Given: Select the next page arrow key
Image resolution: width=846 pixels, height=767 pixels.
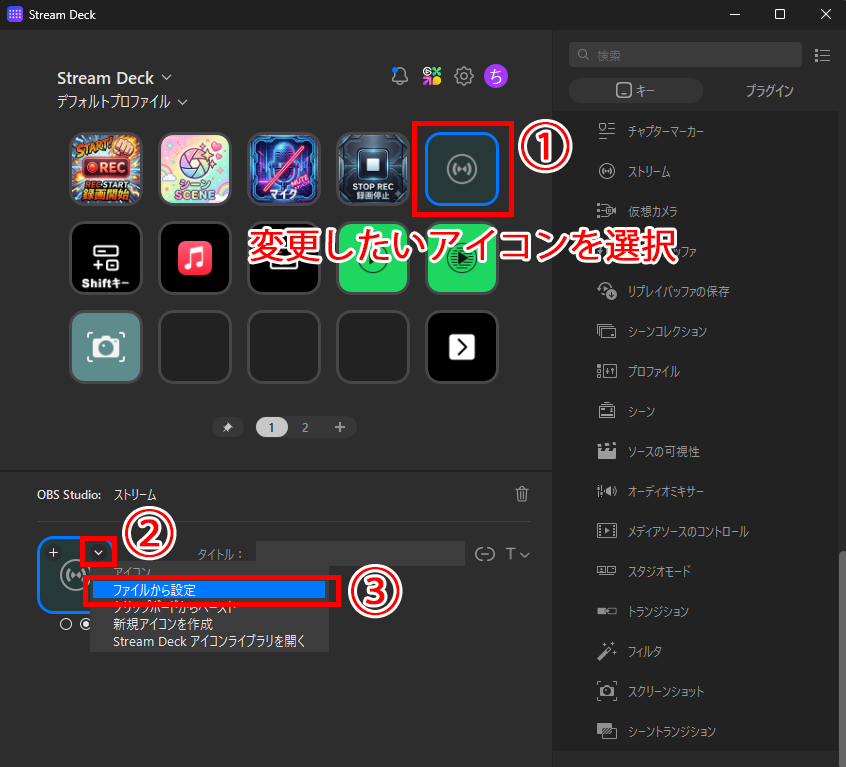Looking at the screenshot, I should (462, 347).
